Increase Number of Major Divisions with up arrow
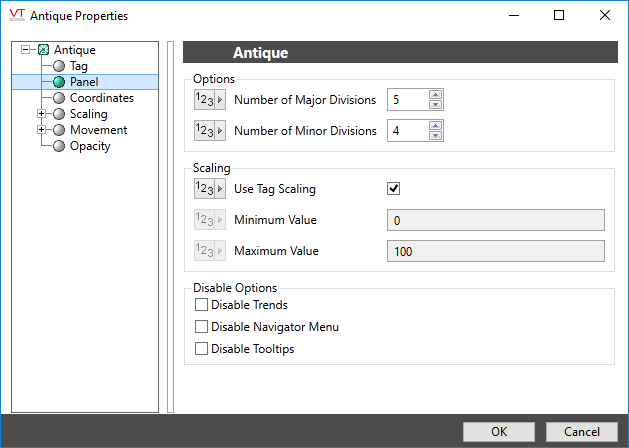Image resolution: width=629 pixels, height=448 pixels. point(435,95)
